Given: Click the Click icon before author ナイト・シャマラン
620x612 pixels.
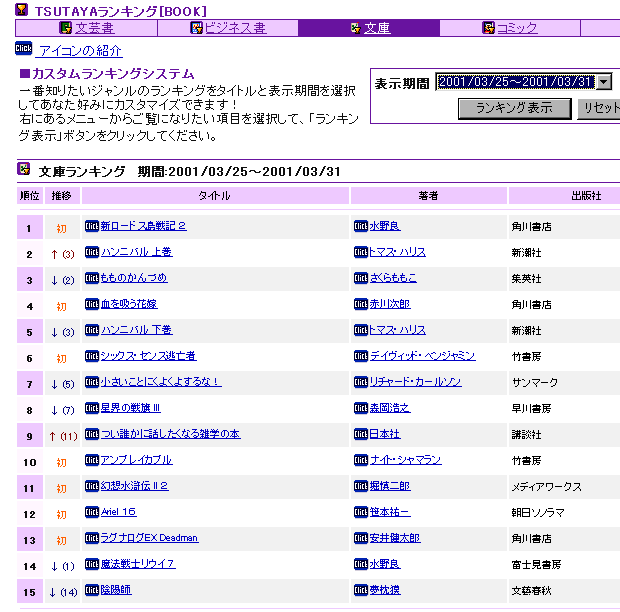Looking at the screenshot, I should click(361, 460).
